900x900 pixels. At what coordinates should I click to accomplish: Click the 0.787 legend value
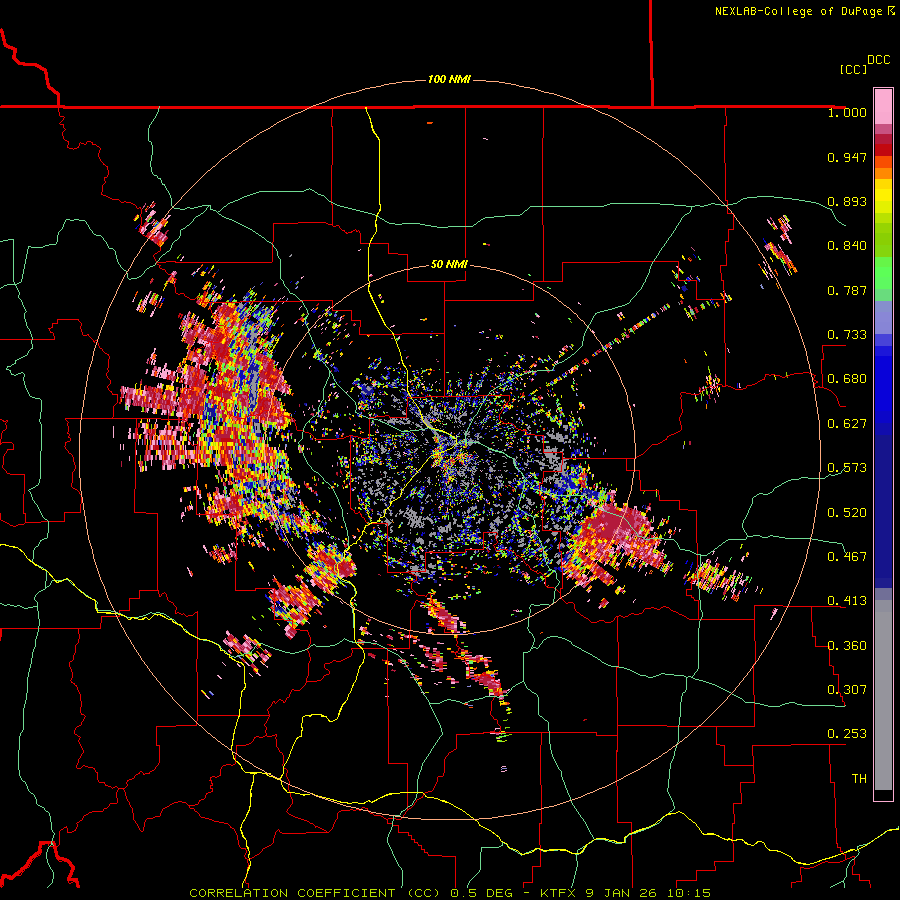pos(847,290)
